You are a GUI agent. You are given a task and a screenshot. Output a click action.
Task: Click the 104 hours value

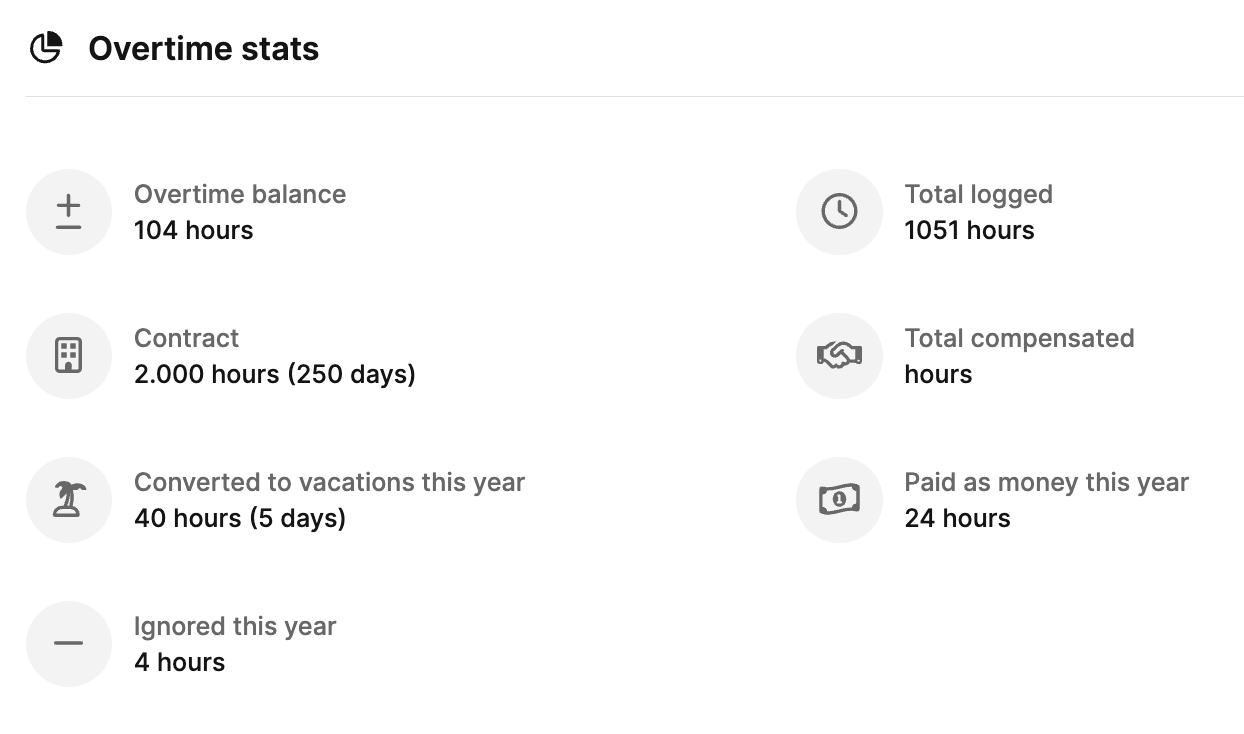point(193,230)
